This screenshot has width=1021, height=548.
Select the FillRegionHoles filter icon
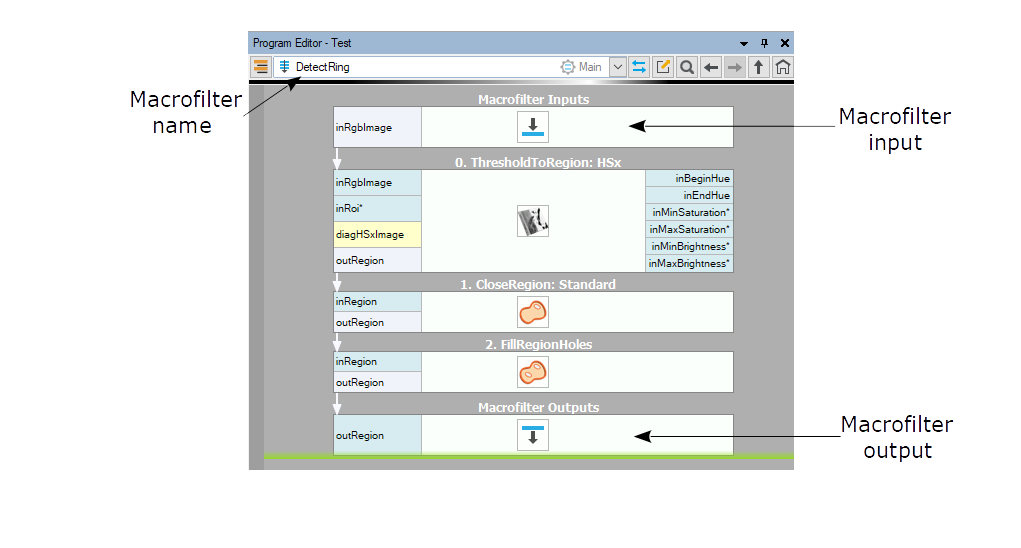coord(532,372)
